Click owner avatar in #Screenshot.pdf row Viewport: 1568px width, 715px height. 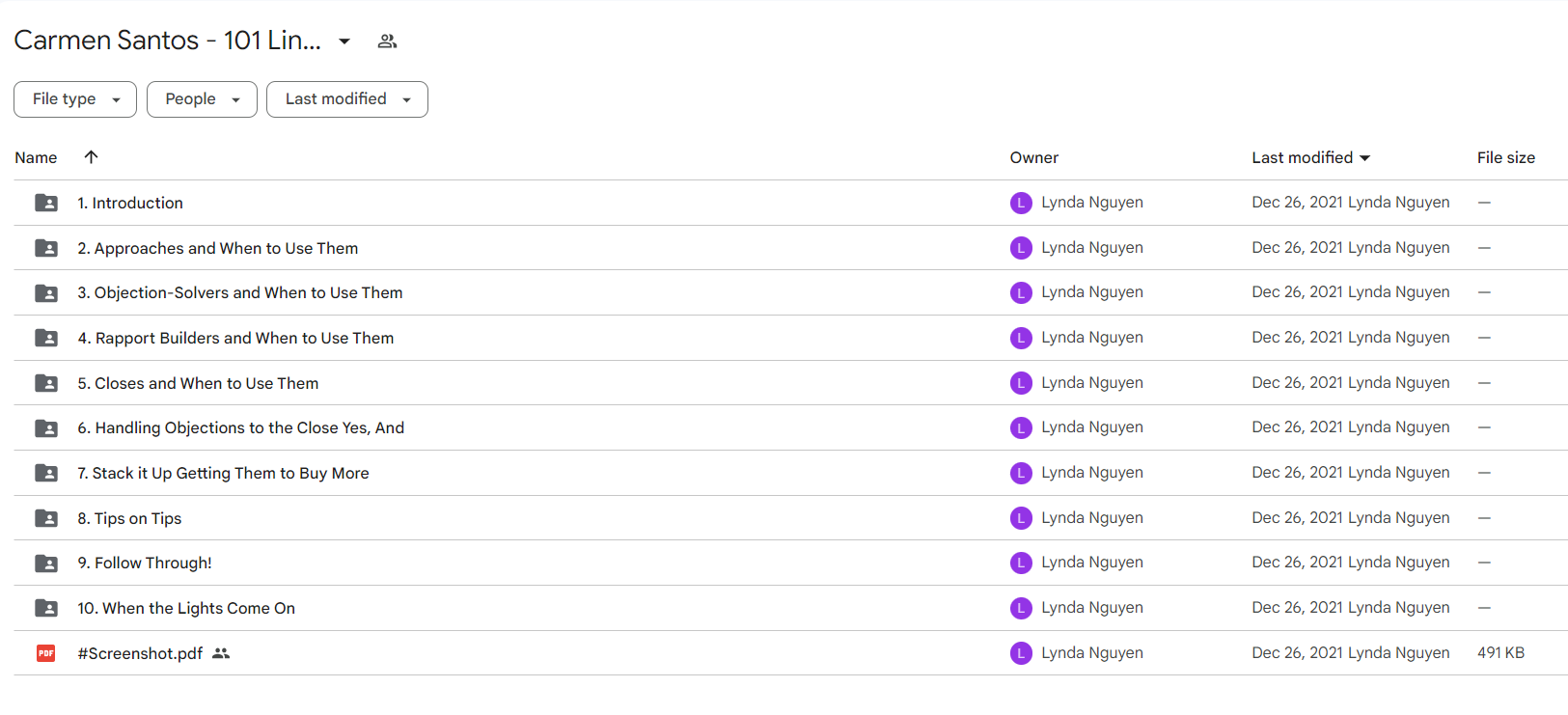1021,653
